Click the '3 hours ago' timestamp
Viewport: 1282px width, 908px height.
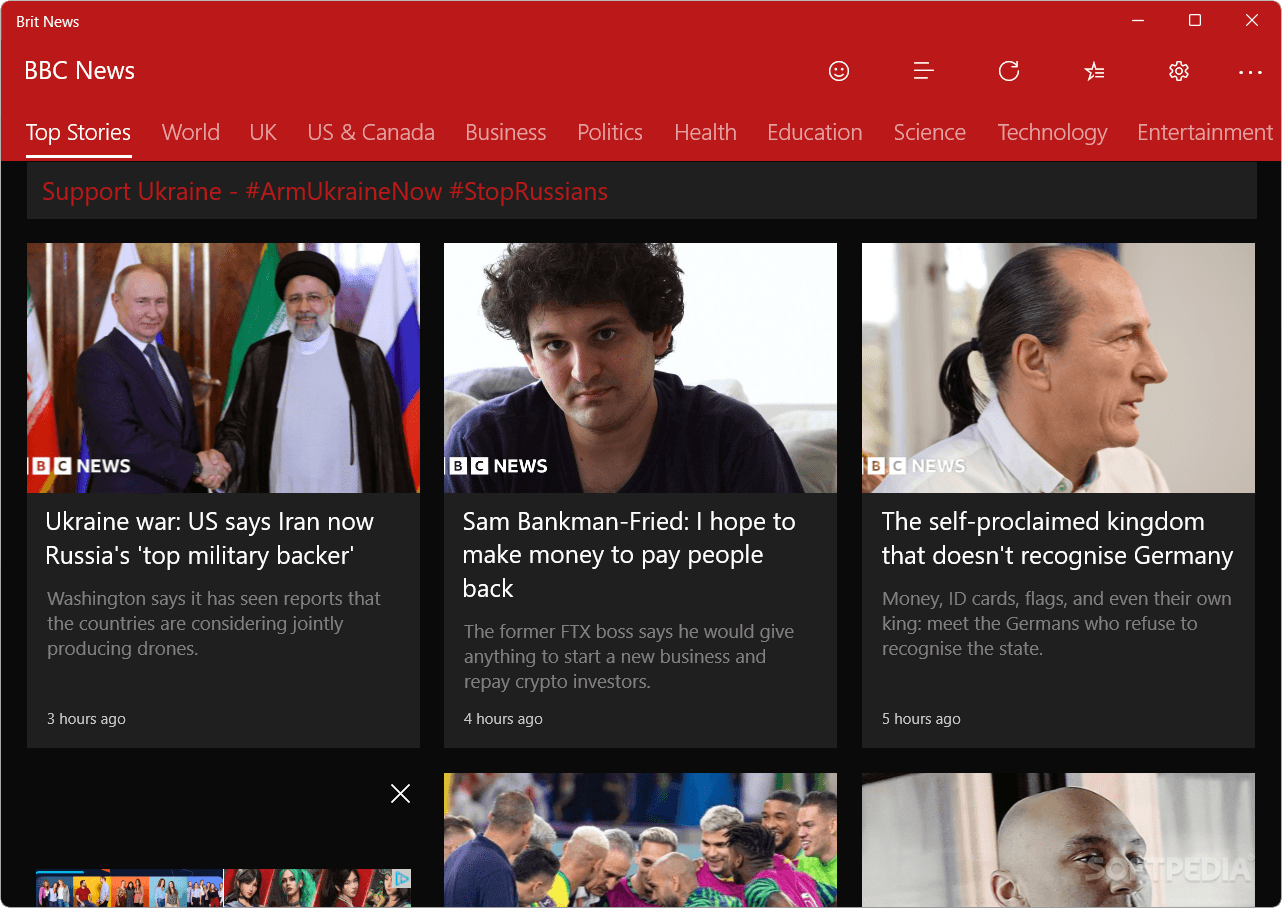point(86,719)
